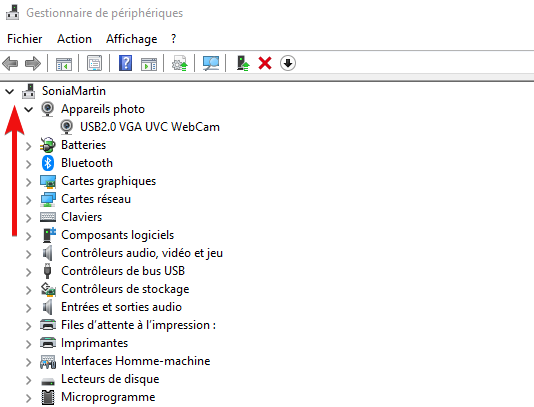Open the Affichage menu
The image size is (534, 407).
(131, 40)
